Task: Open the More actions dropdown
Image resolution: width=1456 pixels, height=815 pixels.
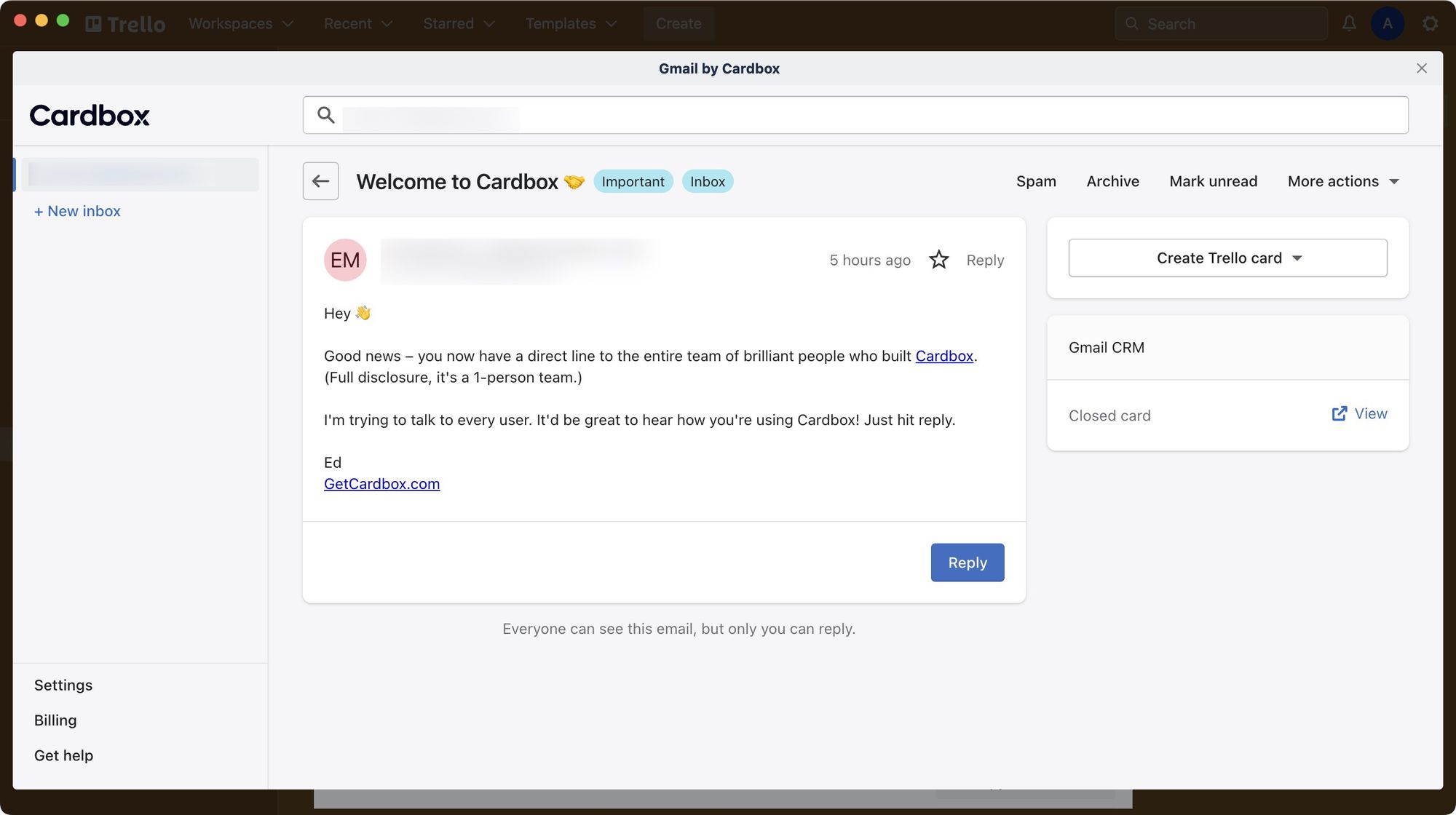Action: [1343, 181]
